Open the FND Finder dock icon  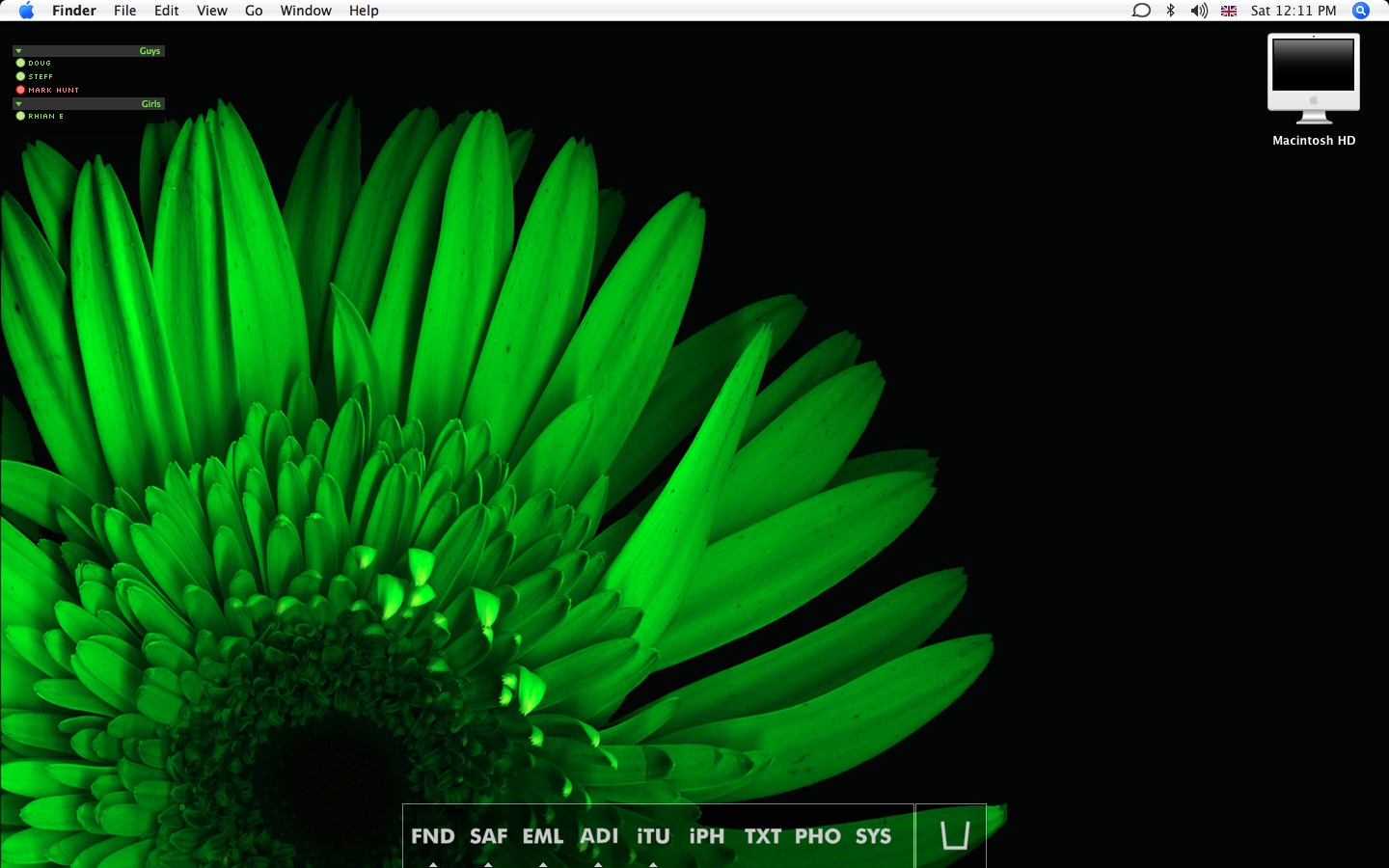pos(432,836)
